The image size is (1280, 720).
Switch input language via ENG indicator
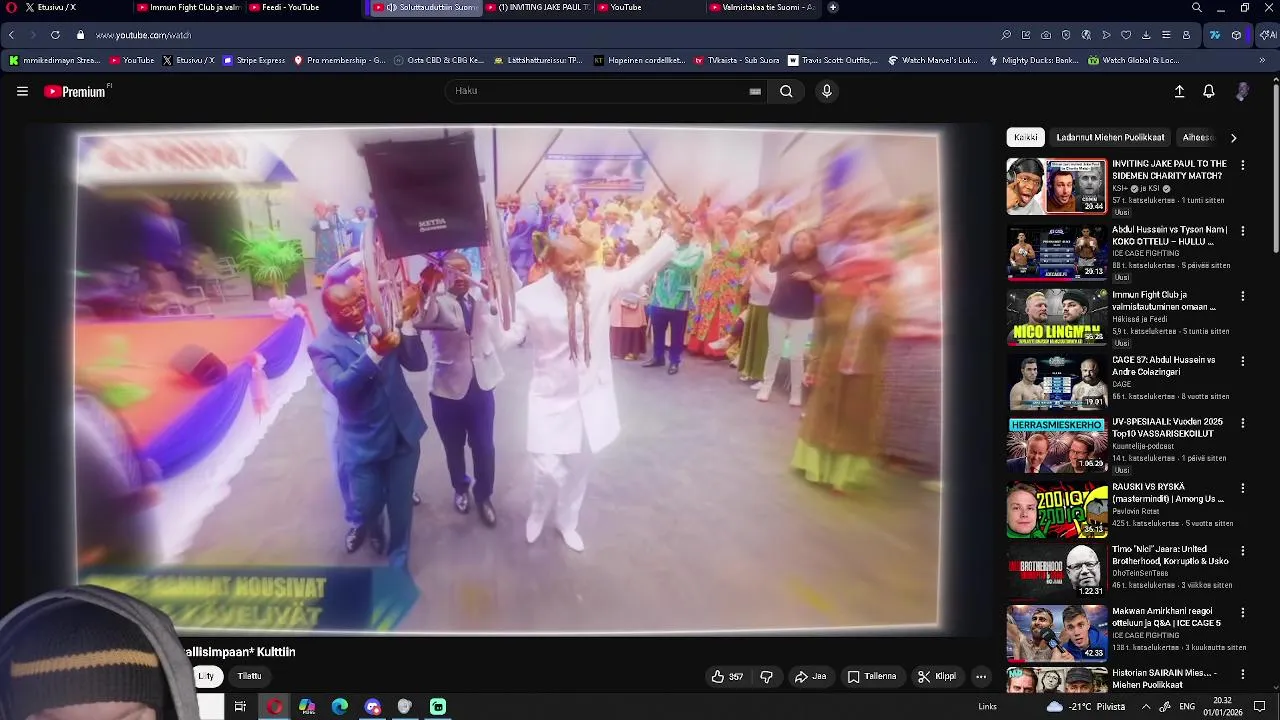tap(1187, 707)
